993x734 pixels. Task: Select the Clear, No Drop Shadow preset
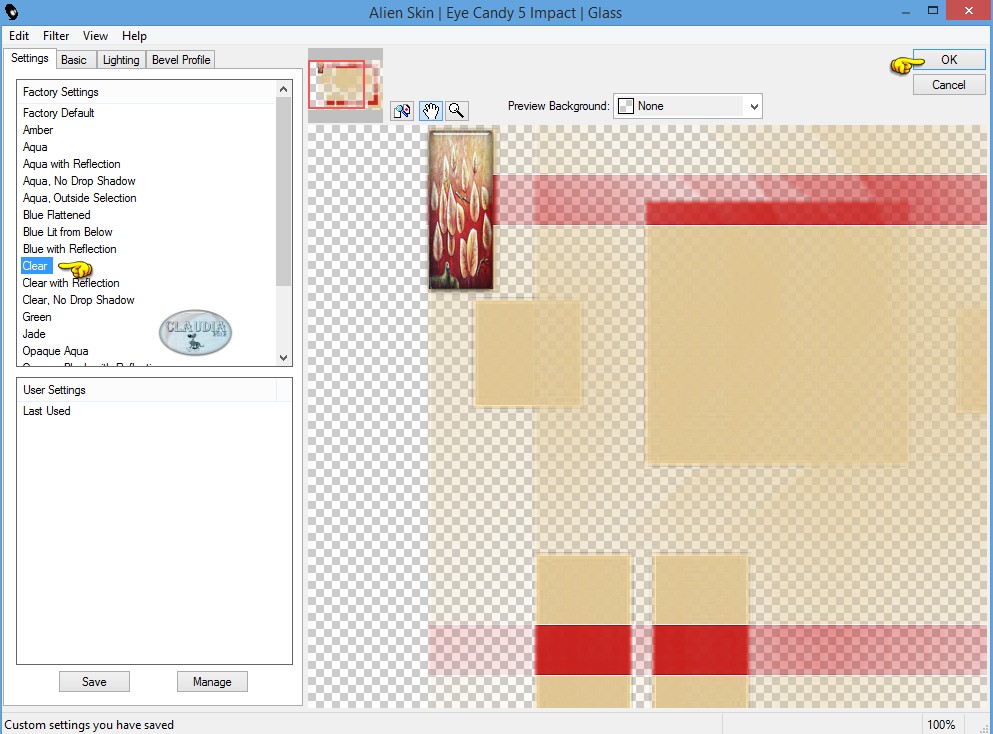pos(79,300)
